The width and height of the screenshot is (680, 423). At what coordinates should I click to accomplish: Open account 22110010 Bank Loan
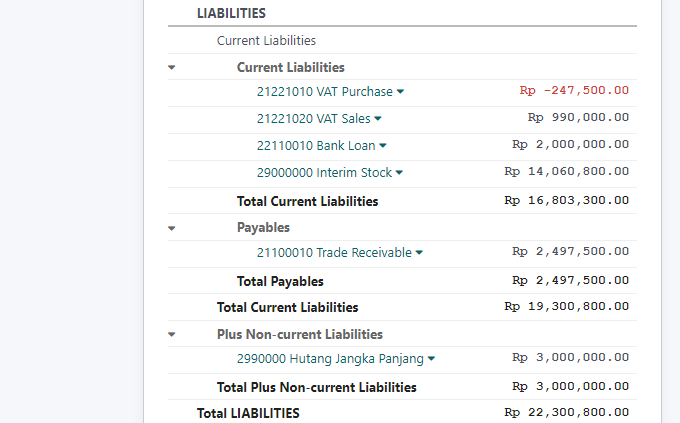point(315,146)
